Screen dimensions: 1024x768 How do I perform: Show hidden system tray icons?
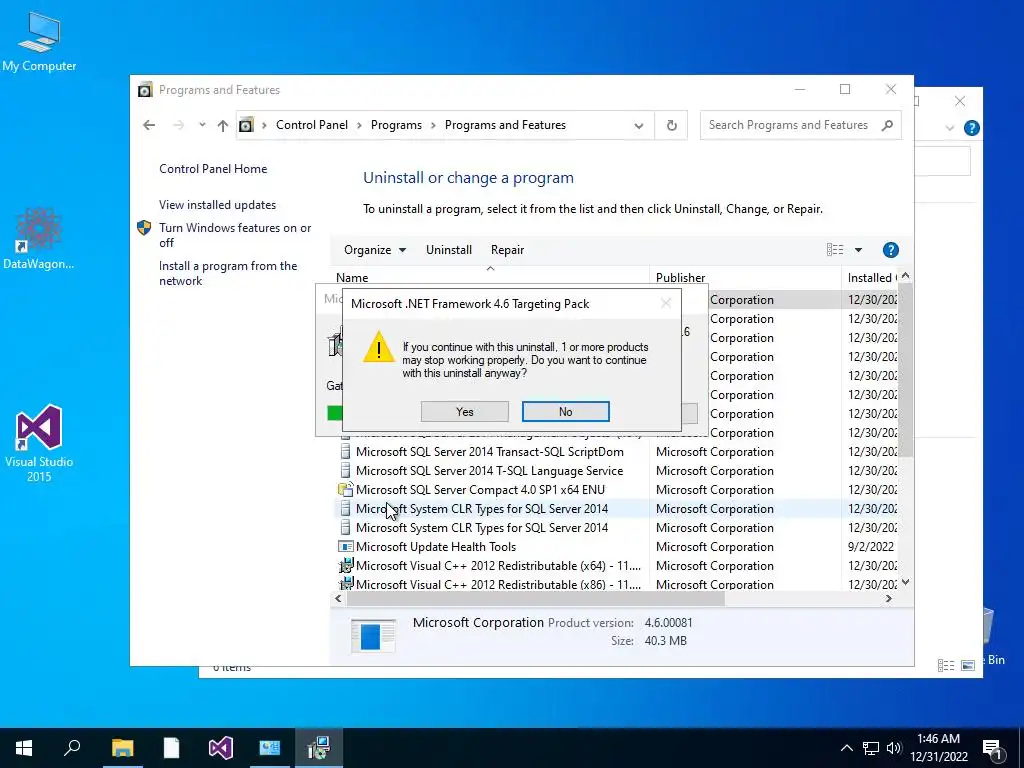pos(846,748)
